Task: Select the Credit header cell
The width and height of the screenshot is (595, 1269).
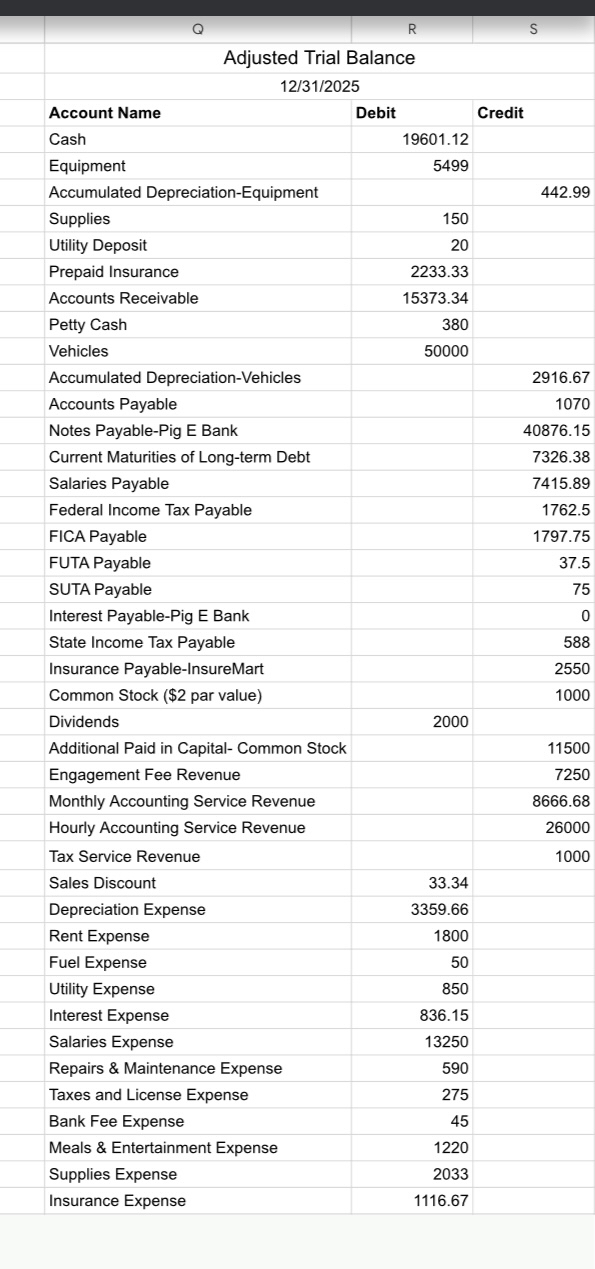Action: click(x=534, y=113)
